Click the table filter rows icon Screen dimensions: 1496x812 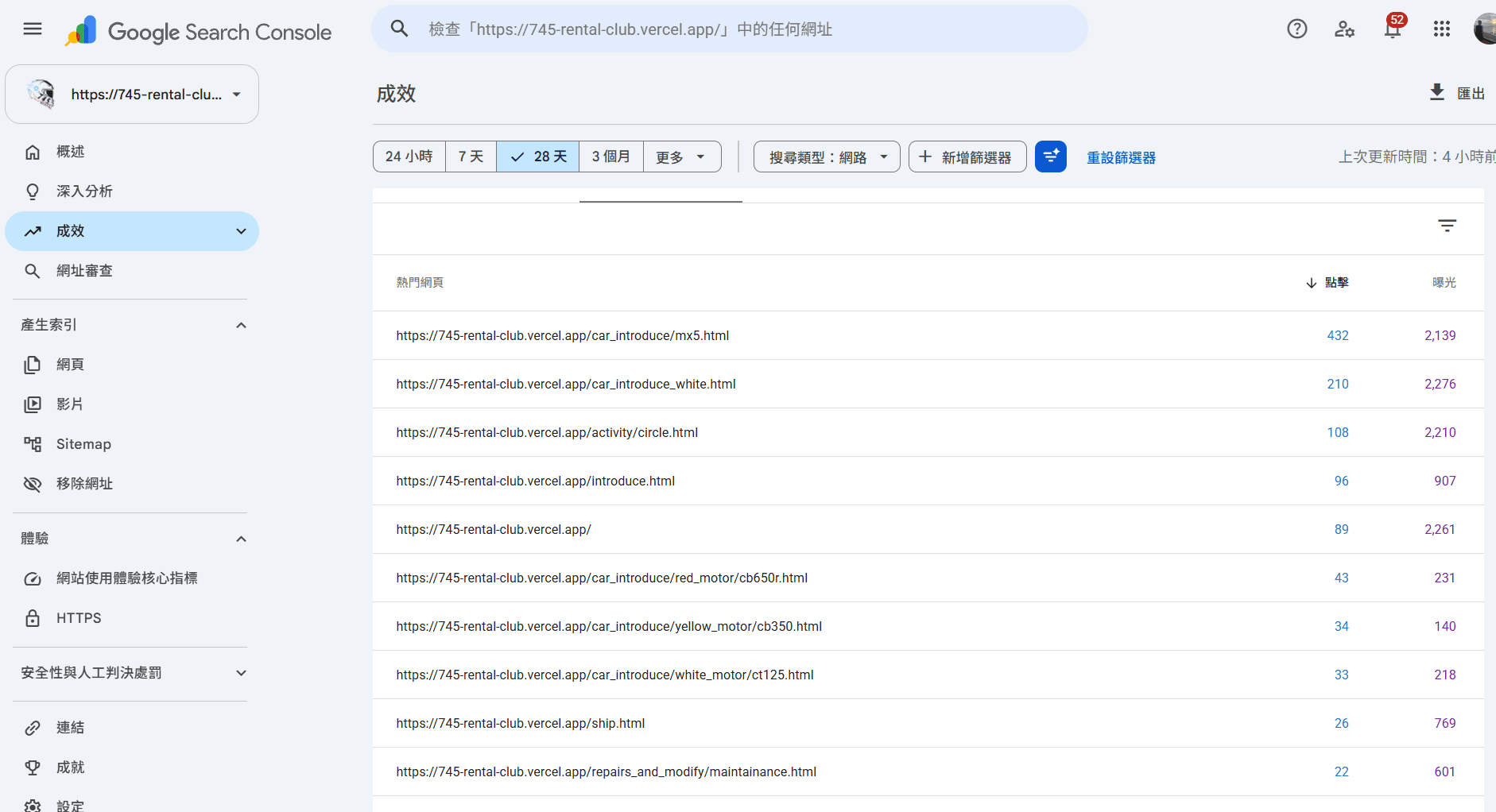[1448, 226]
